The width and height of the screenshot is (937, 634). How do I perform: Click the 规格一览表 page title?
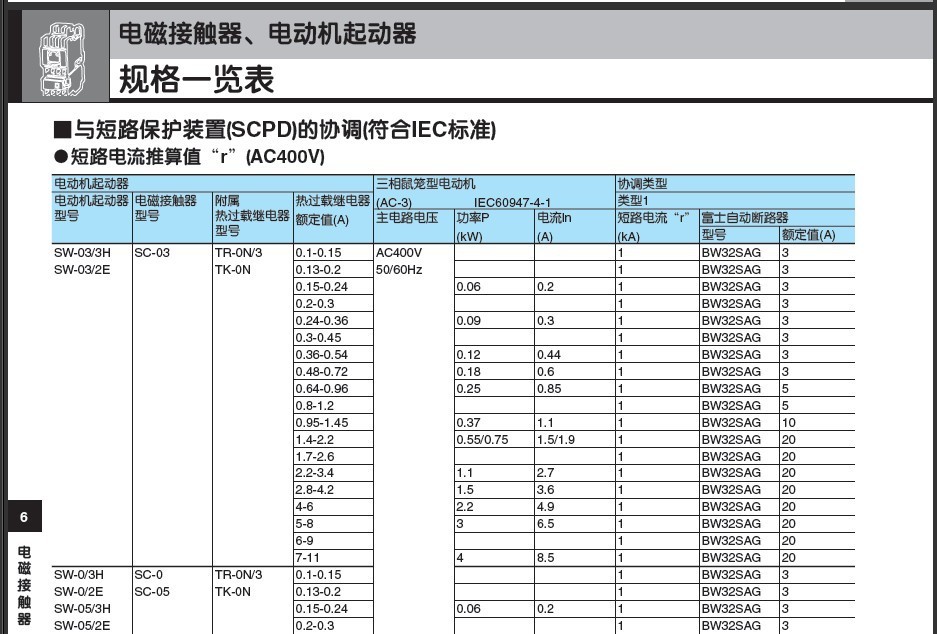[x=196, y=79]
